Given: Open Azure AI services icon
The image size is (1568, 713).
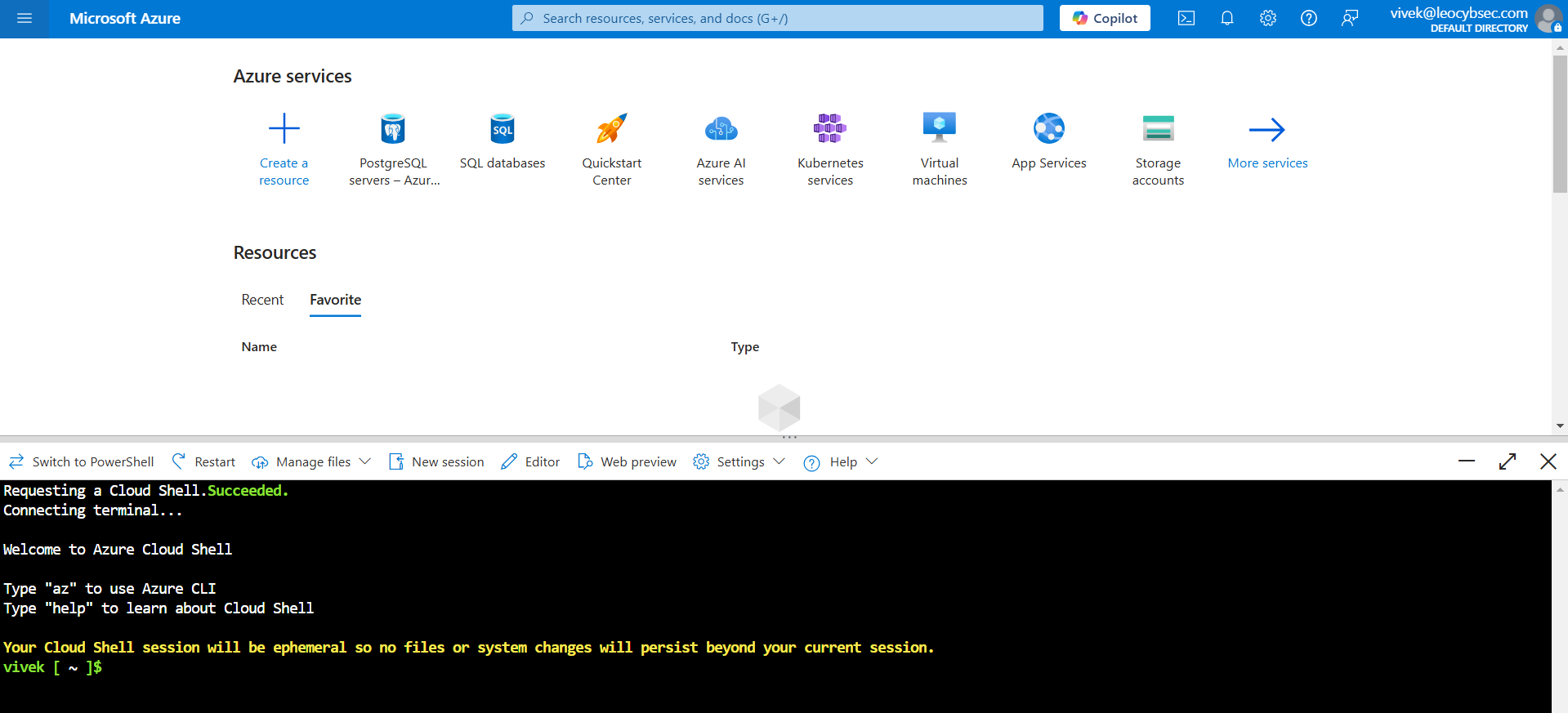Looking at the screenshot, I should [721, 128].
